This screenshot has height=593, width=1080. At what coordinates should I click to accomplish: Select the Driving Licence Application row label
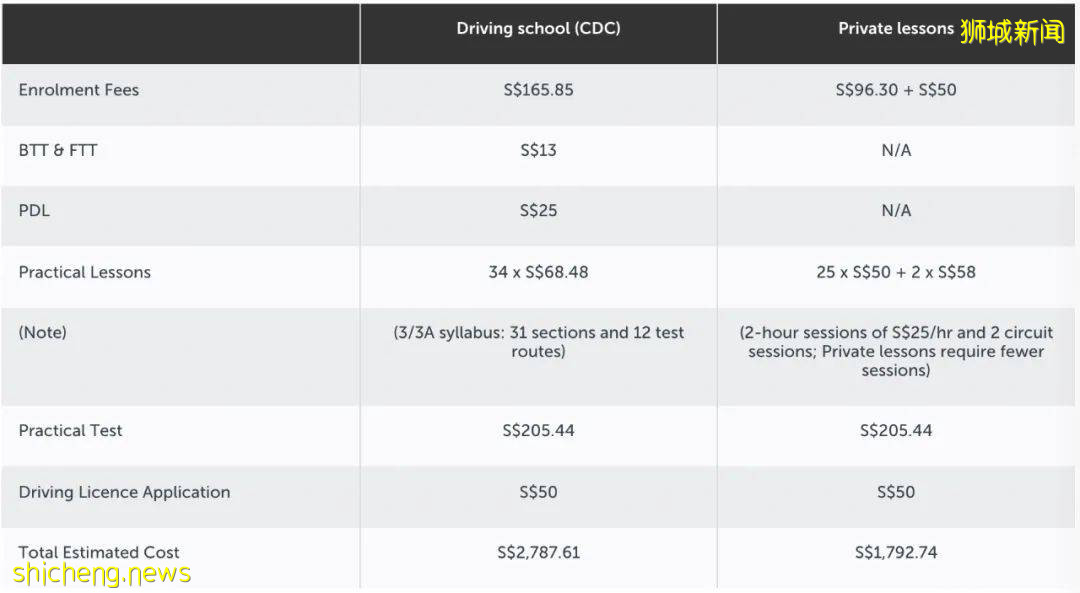(x=124, y=492)
